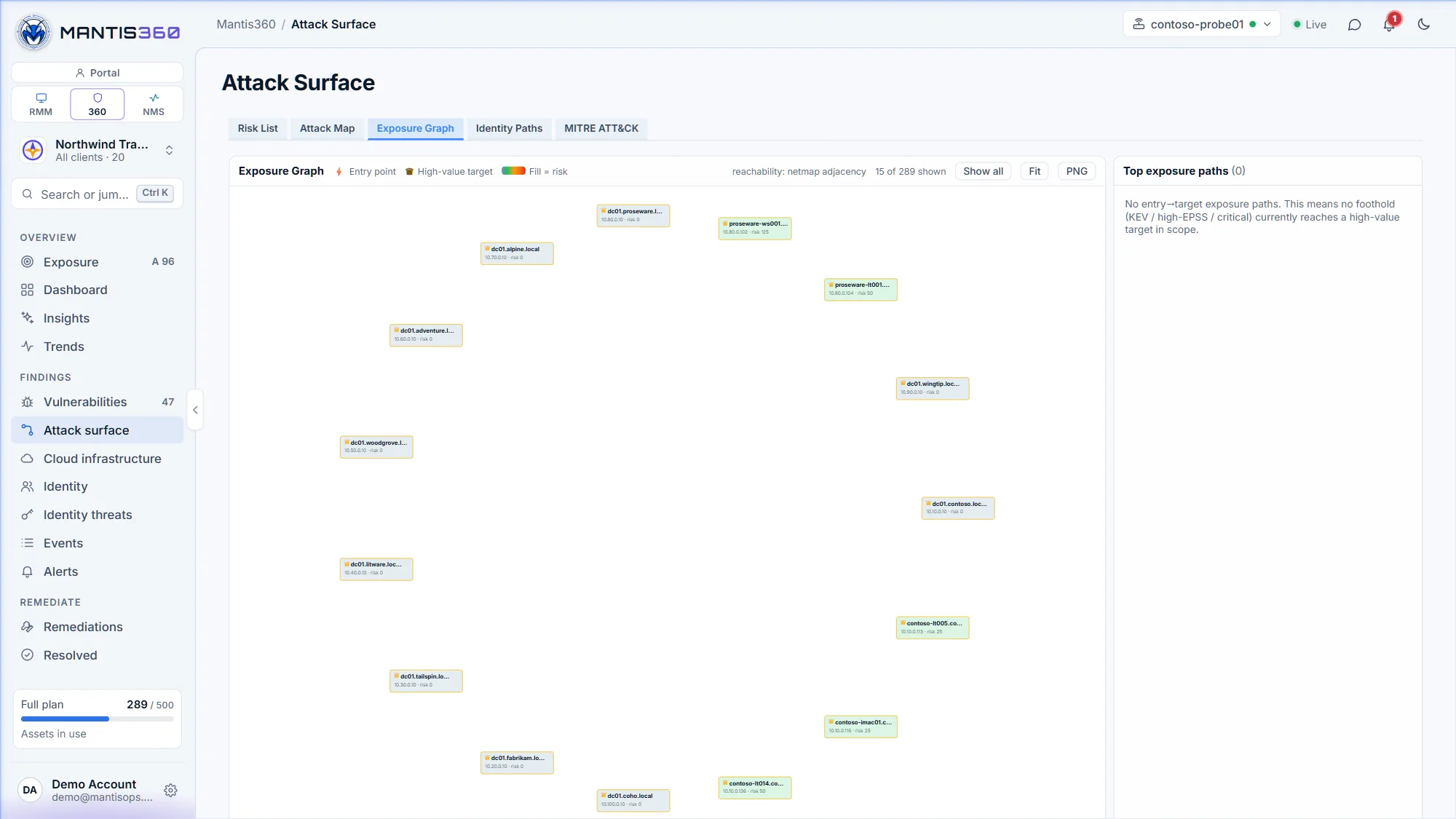Image resolution: width=1456 pixels, height=819 pixels.
Task: Click the Fill = risk color gradient legend
Action: click(x=513, y=171)
